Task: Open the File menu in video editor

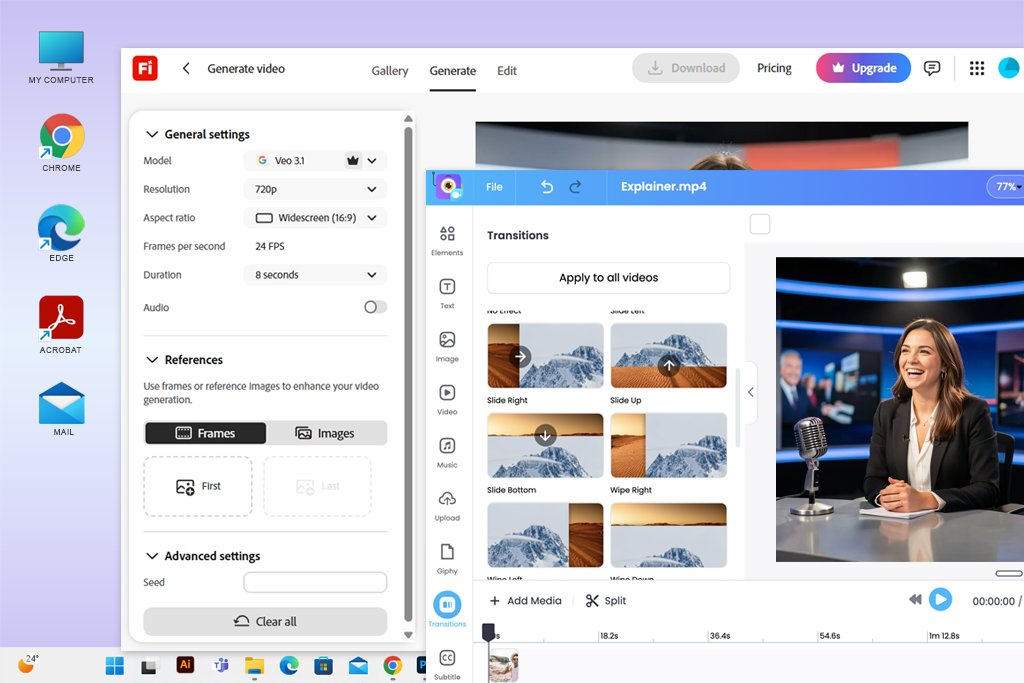Action: [494, 187]
